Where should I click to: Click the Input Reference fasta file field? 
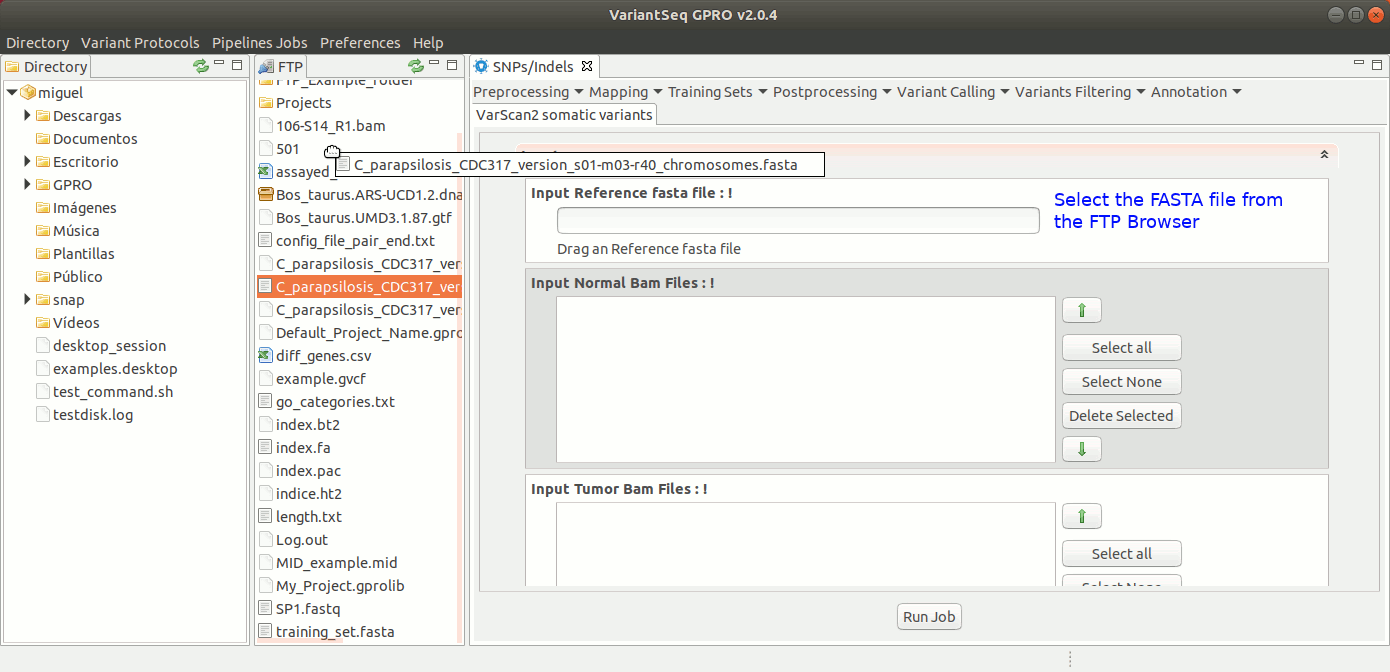pyautogui.click(x=798, y=221)
